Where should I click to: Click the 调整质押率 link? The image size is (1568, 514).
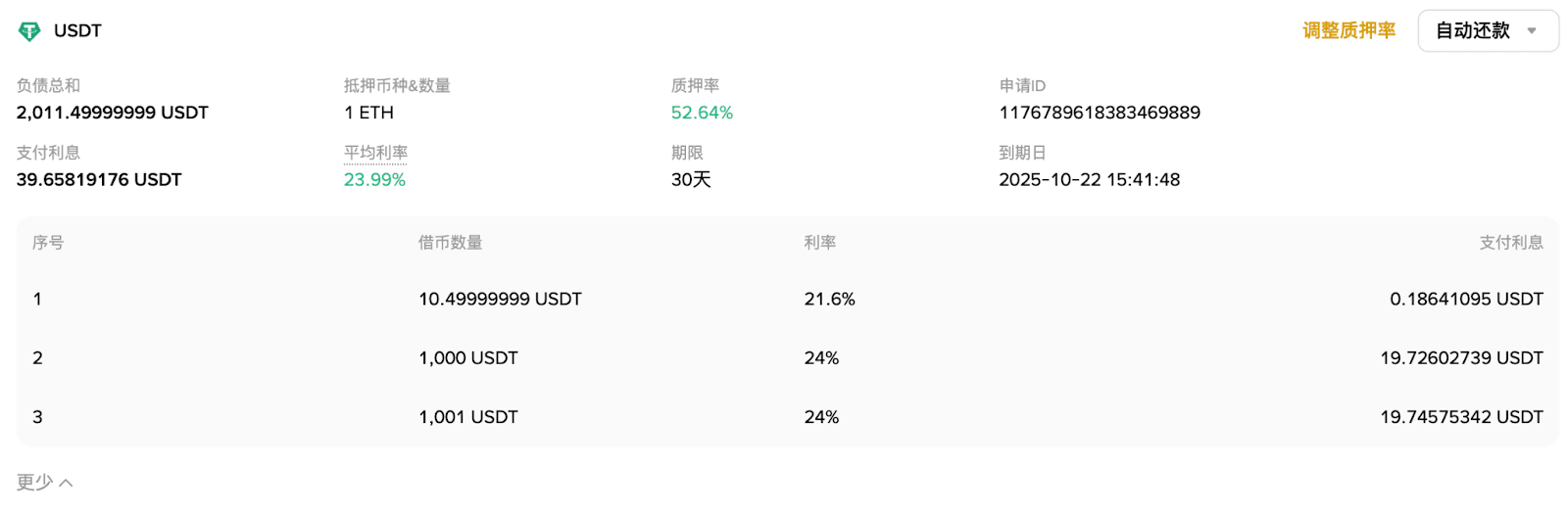coord(1348,31)
